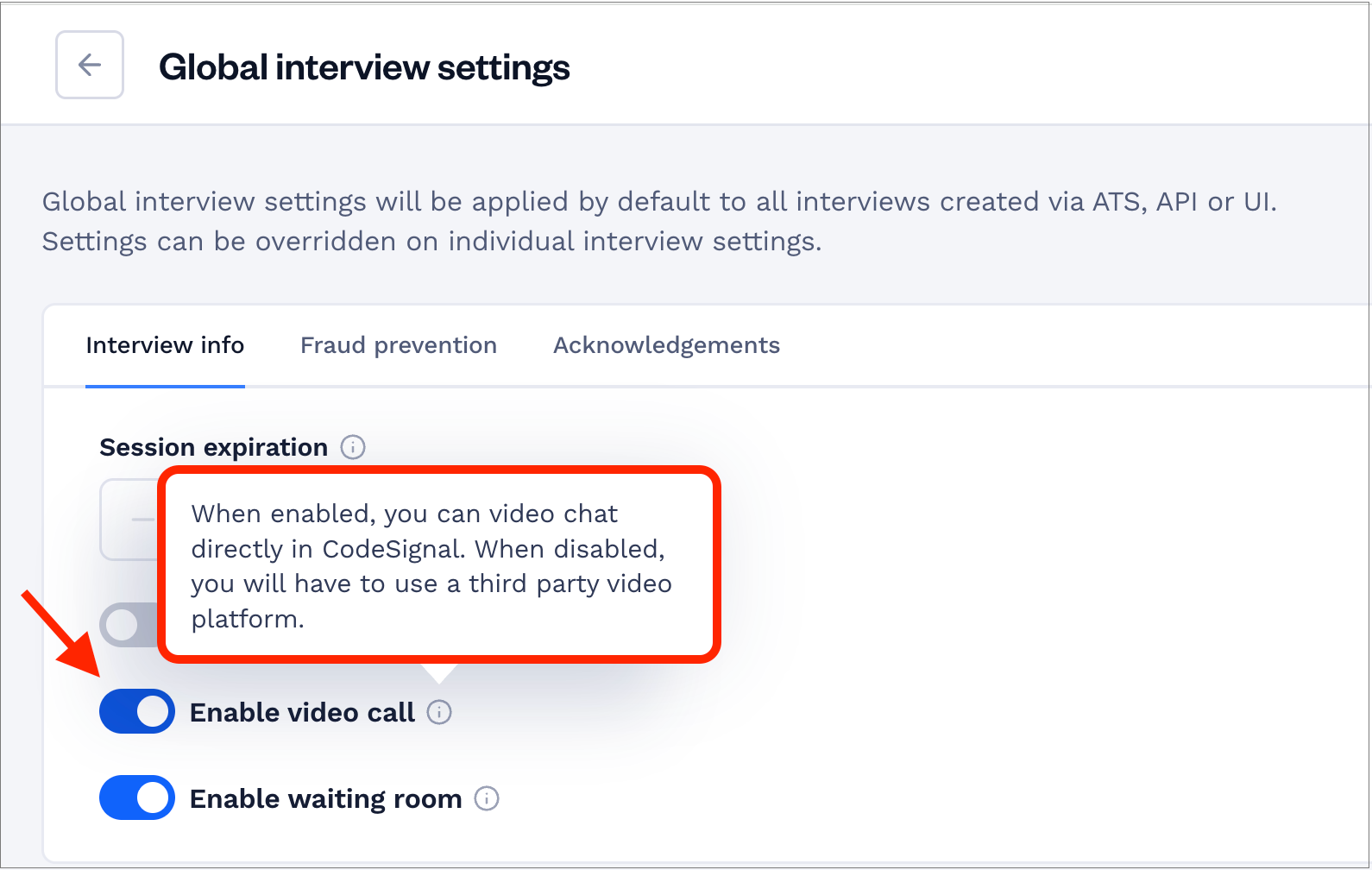The width and height of the screenshot is (1372, 870).
Task: Click the Global interview settings heading
Action: coord(364,67)
